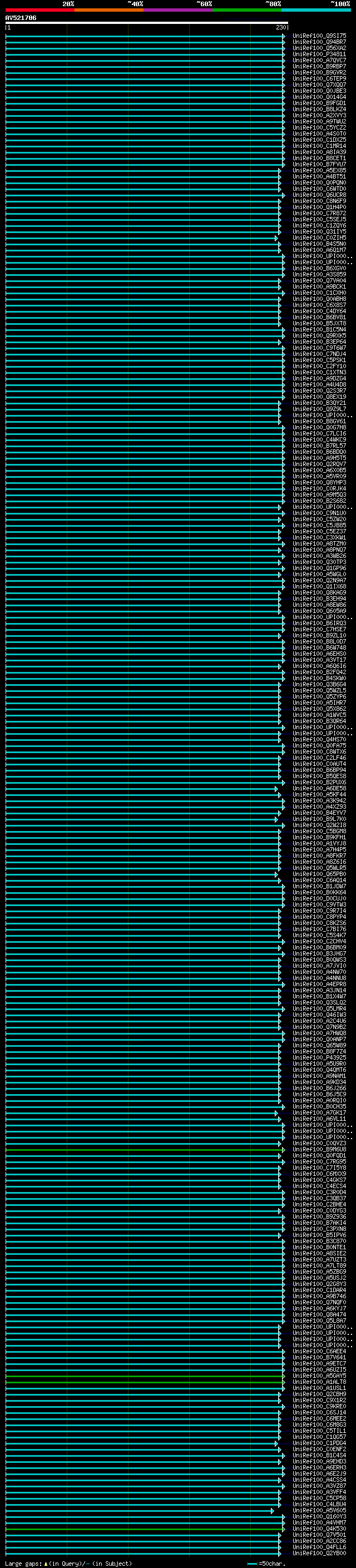Click the white query ruler bar
This screenshot has height=1568, width=356.
click(x=147, y=23)
